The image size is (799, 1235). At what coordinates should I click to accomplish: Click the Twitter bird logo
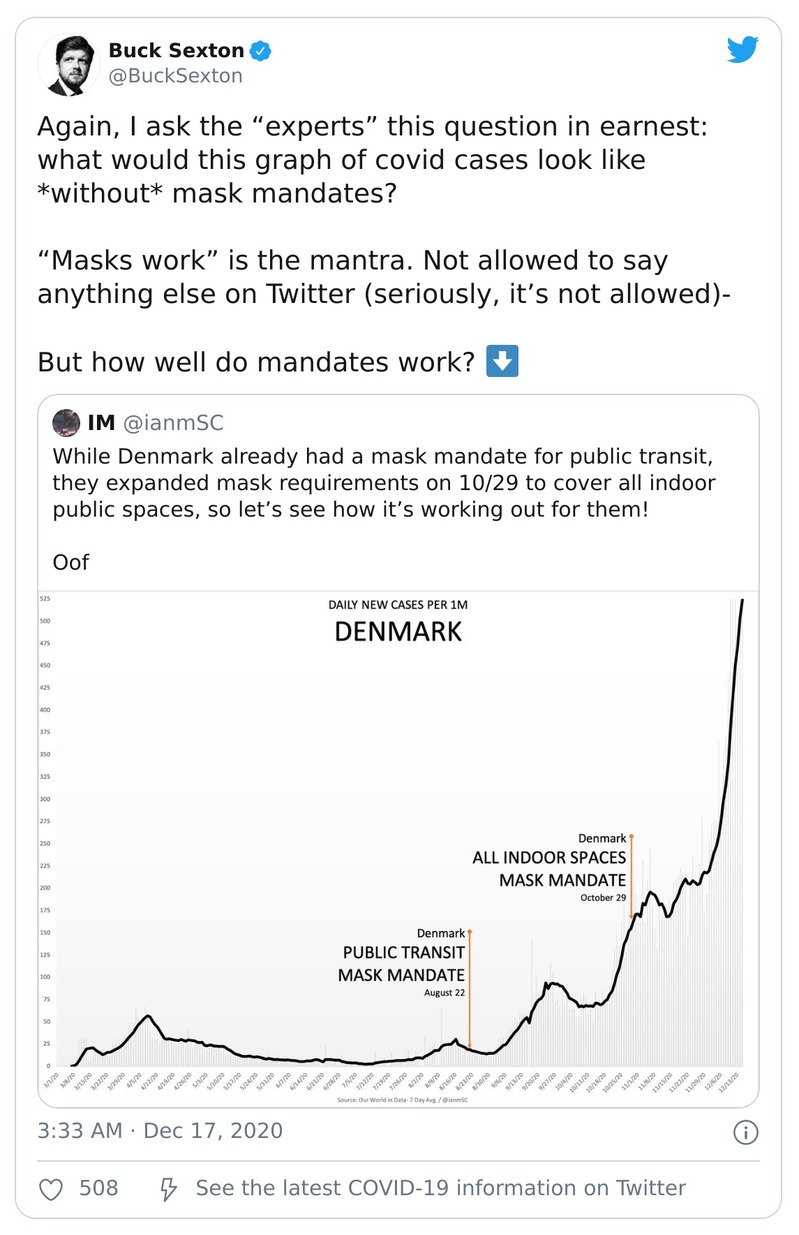pyautogui.click(x=743, y=50)
